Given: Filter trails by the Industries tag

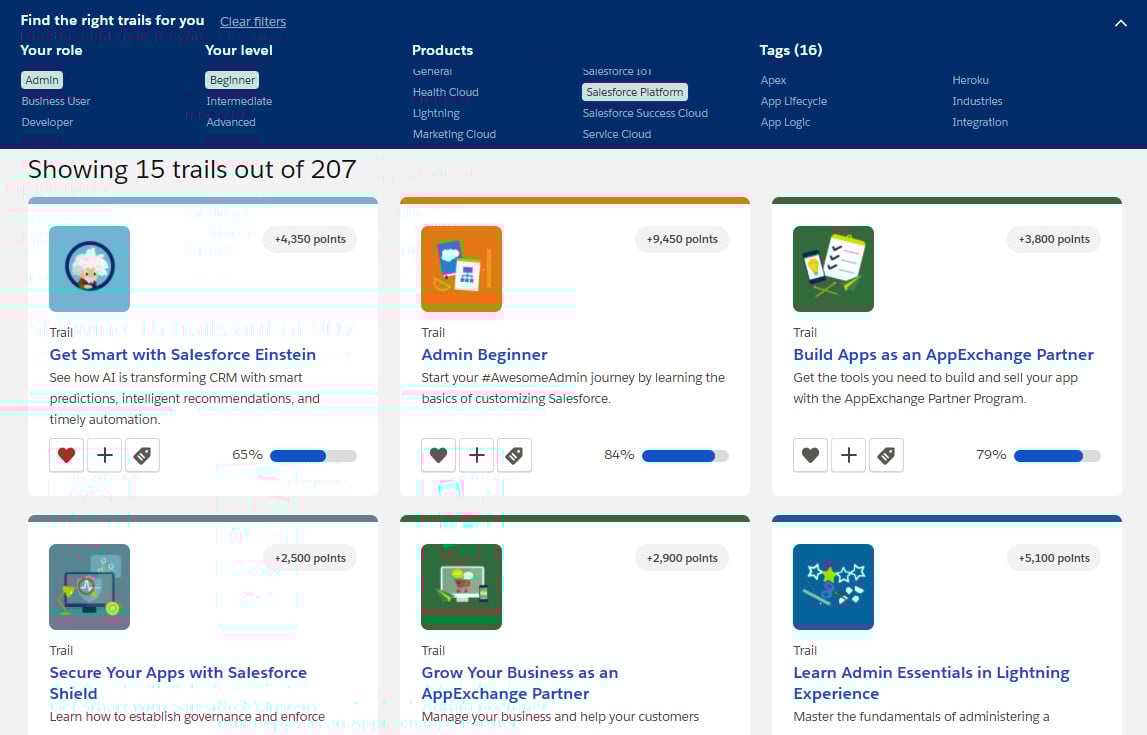Looking at the screenshot, I should pyautogui.click(x=977, y=101).
